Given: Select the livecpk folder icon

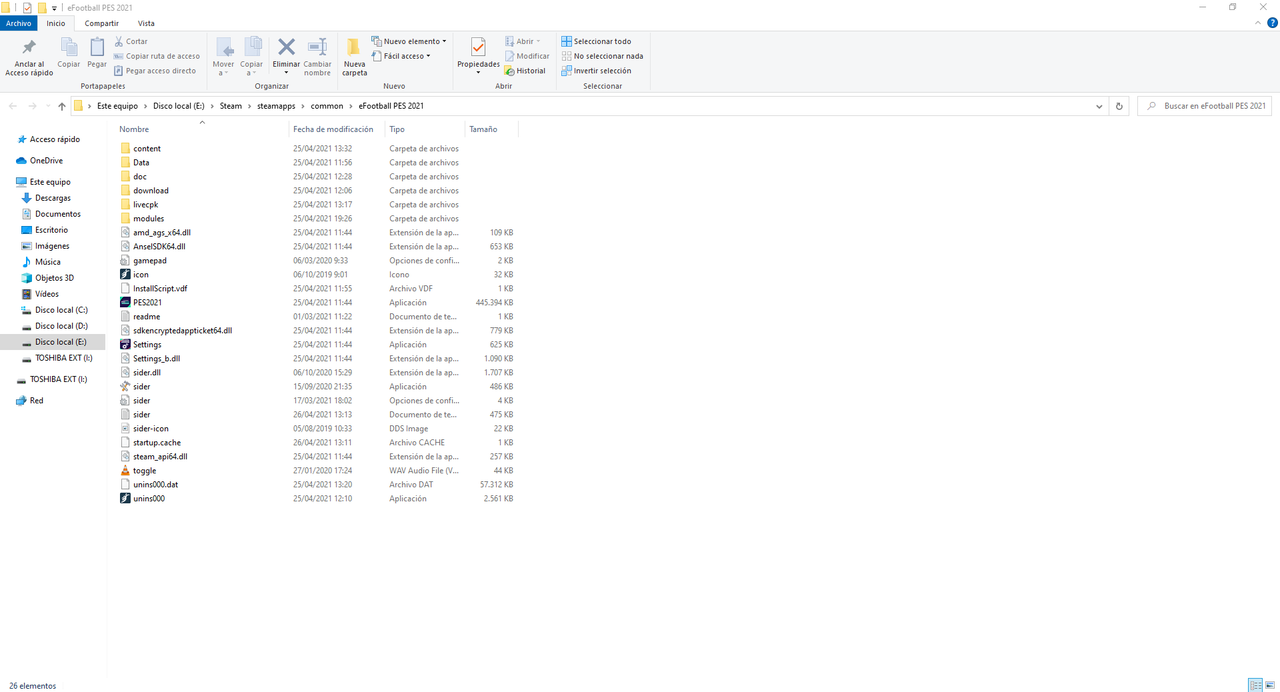Looking at the screenshot, I should (125, 204).
